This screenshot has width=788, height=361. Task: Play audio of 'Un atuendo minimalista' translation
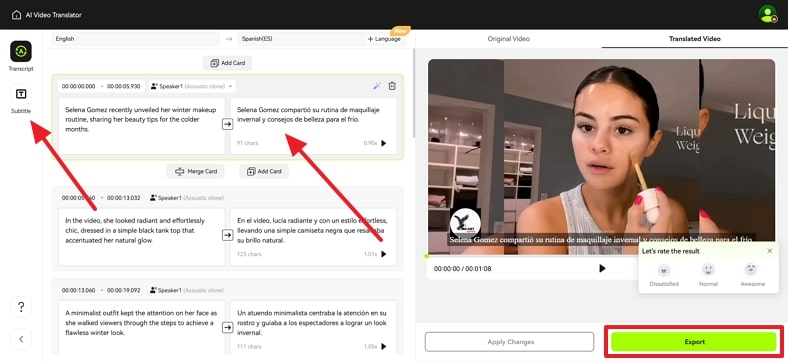click(x=384, y=346)
